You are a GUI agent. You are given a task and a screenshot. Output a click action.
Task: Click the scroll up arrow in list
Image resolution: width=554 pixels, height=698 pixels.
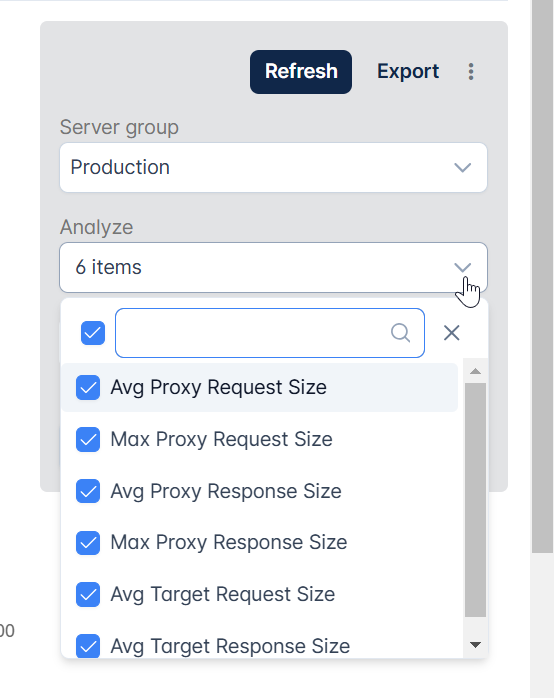pyautogui.click(x=475, y=371)
